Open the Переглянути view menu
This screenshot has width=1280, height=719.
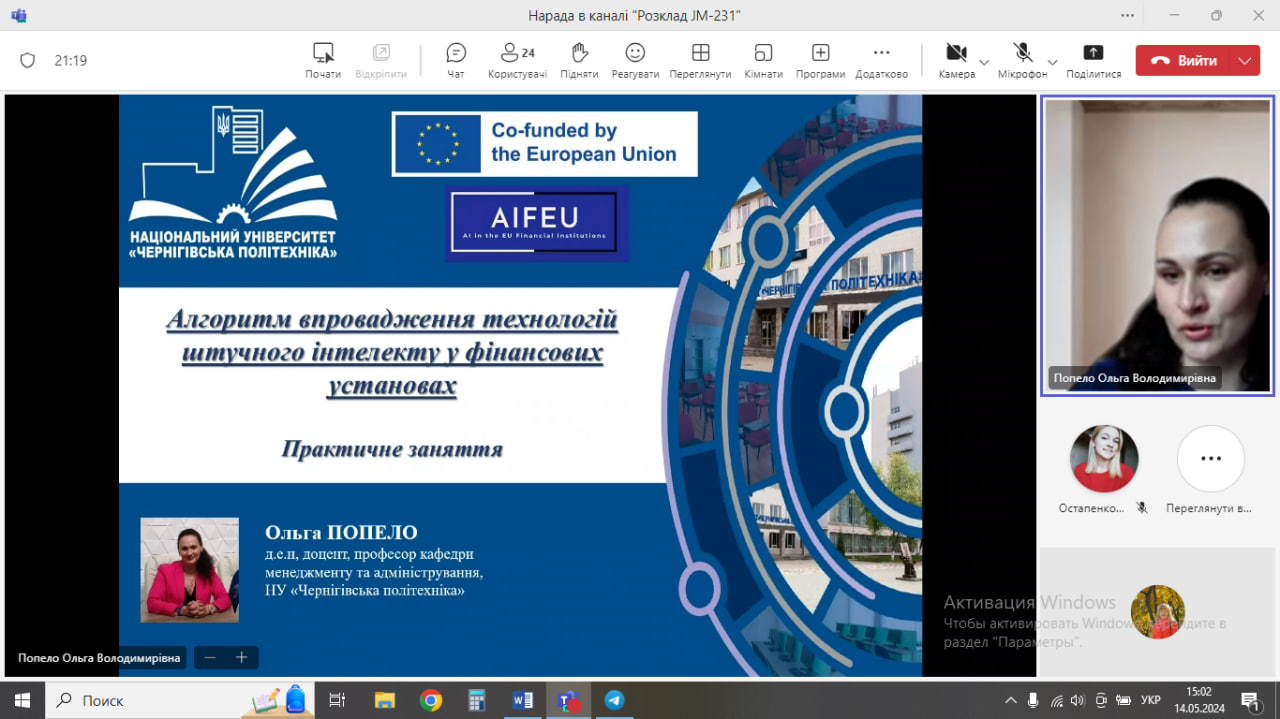coord(700,60)
